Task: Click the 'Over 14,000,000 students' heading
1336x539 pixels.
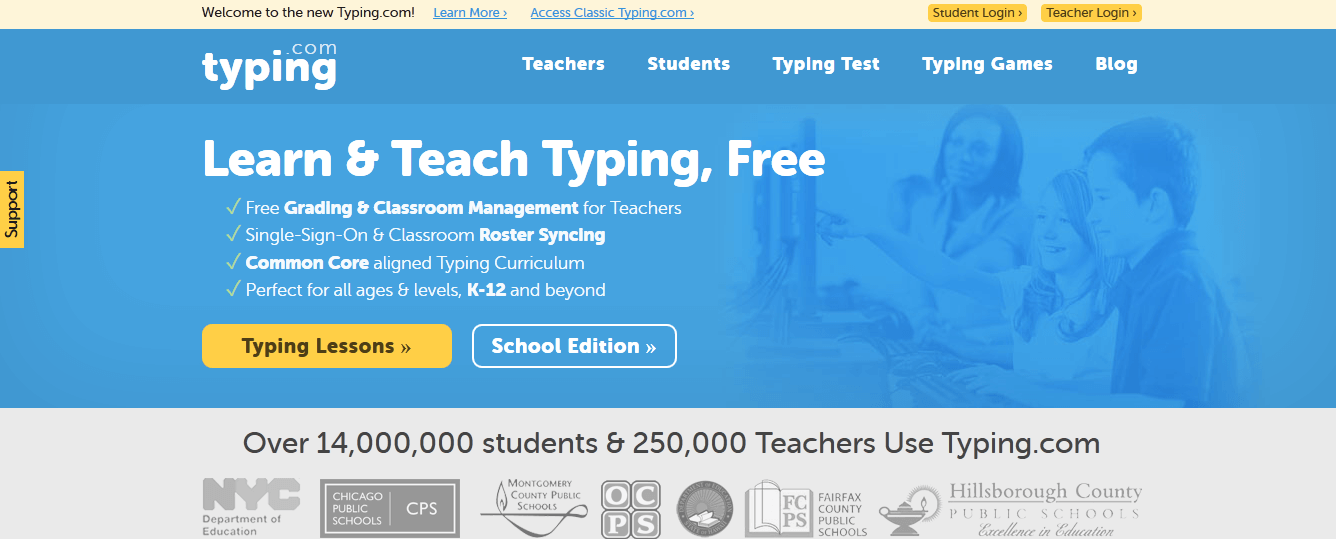Action: coord(671,443)
